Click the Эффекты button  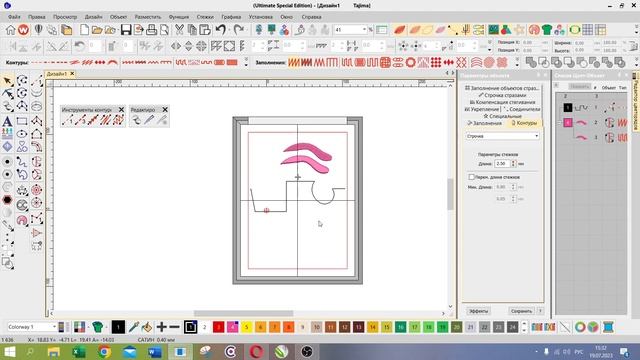pyautogui.click(x=478, y=311)
